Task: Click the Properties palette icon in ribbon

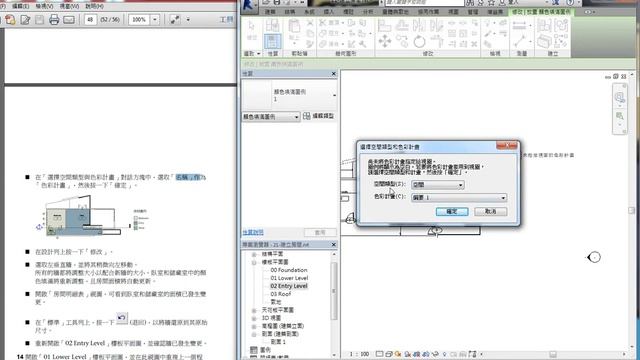Action: coord(272,42)
